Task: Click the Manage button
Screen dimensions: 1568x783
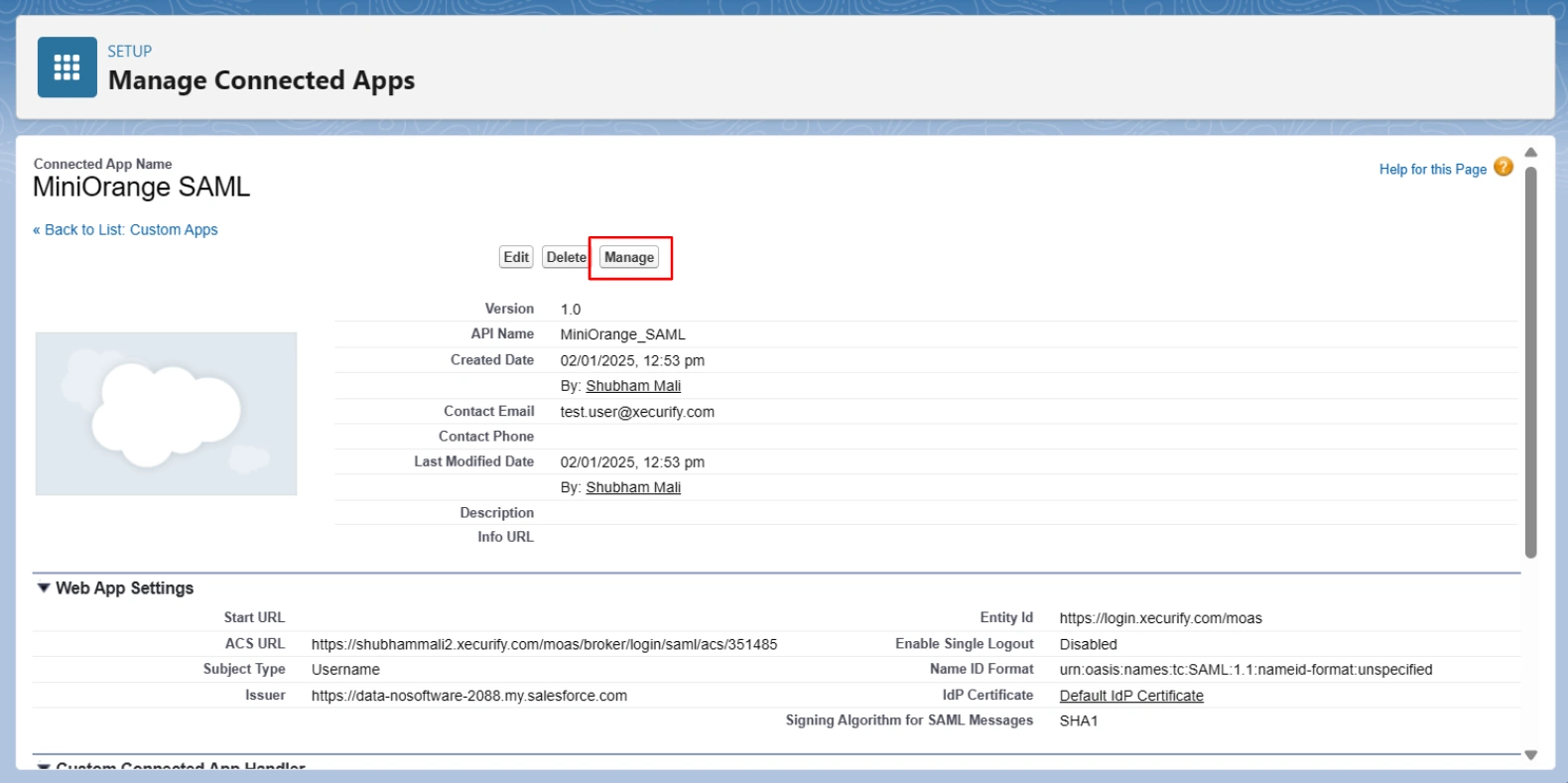Action: pyautogui.click(x=629, y=257)
